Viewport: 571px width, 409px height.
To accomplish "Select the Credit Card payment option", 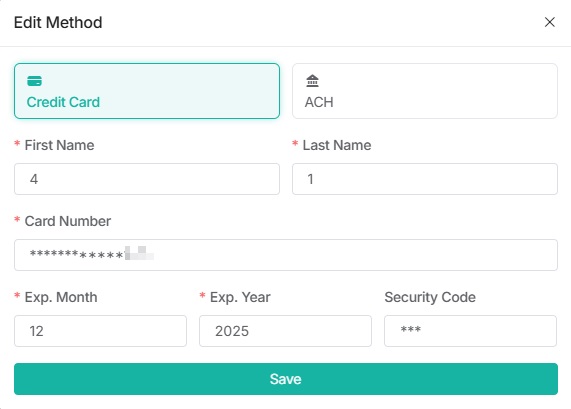I will pyautogui.click(x=147, y=91).
